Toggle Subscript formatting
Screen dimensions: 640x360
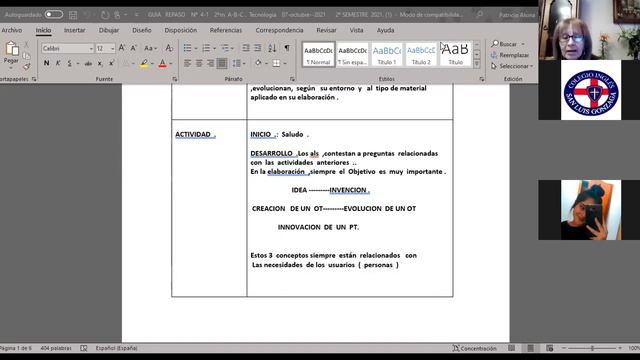(100, 64)
